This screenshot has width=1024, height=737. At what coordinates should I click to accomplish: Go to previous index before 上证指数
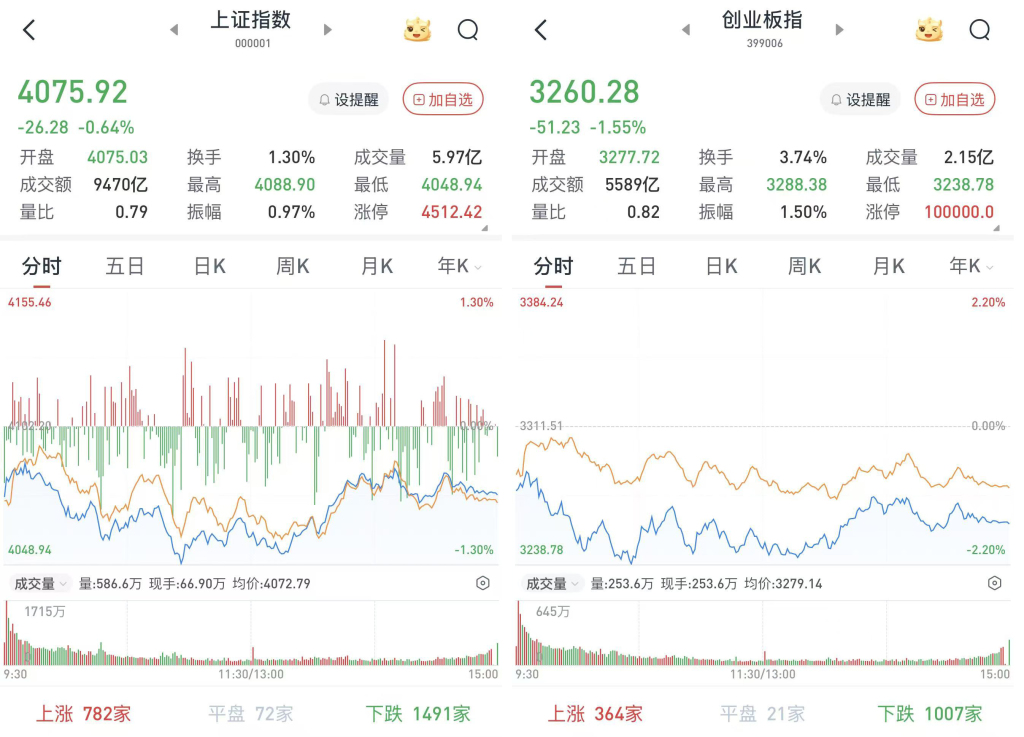point(174,30)
